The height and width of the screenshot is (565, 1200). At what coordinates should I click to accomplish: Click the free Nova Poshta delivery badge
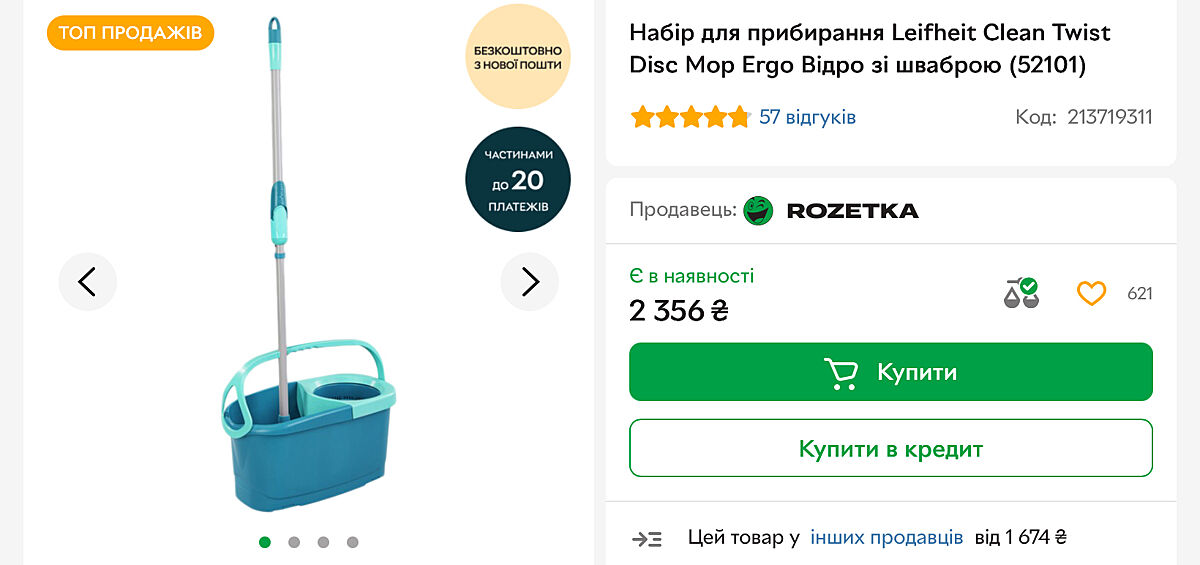point(518,56)
